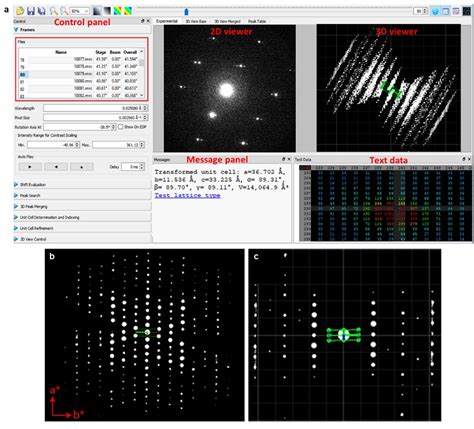474x429 pixels.
Task: Click the yellow open folder icon
Action: (x=20, y=11)
